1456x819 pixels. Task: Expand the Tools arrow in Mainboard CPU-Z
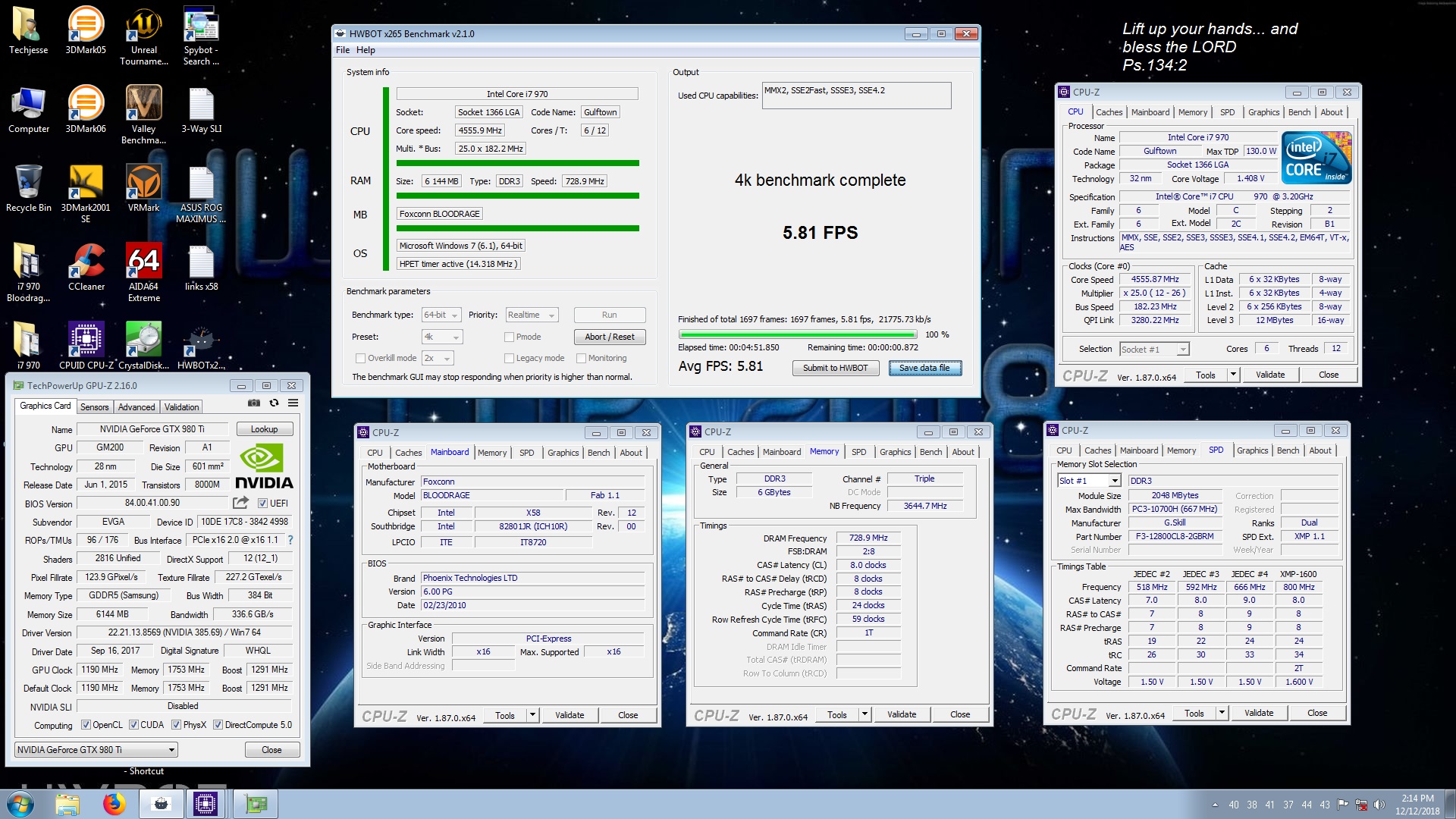(532, 715)
